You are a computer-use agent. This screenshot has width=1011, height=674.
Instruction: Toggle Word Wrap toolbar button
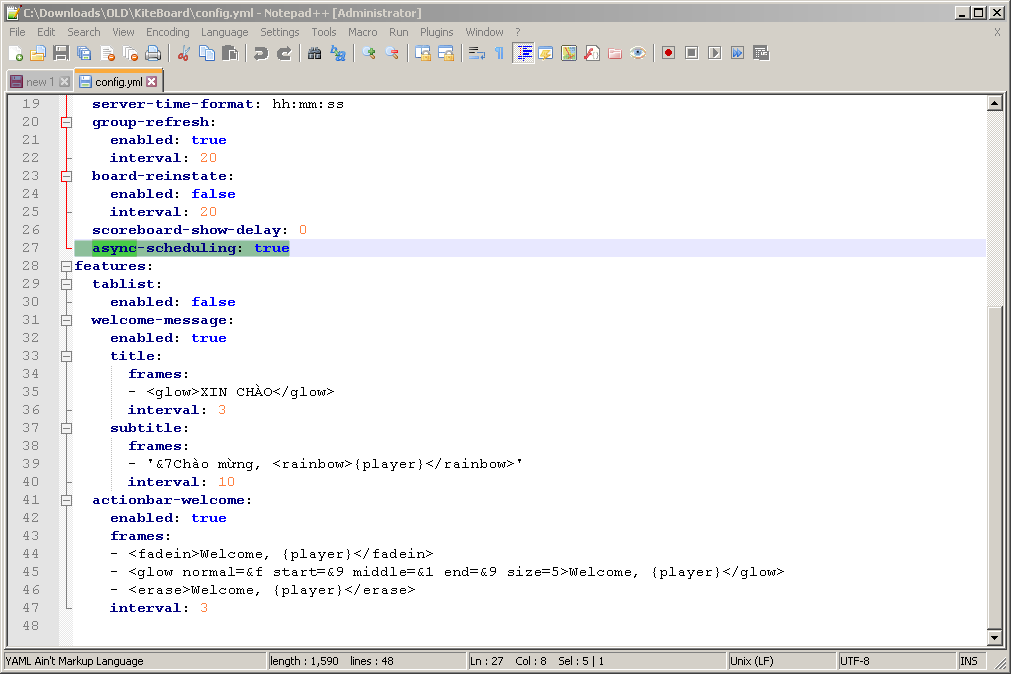point(476,53)
